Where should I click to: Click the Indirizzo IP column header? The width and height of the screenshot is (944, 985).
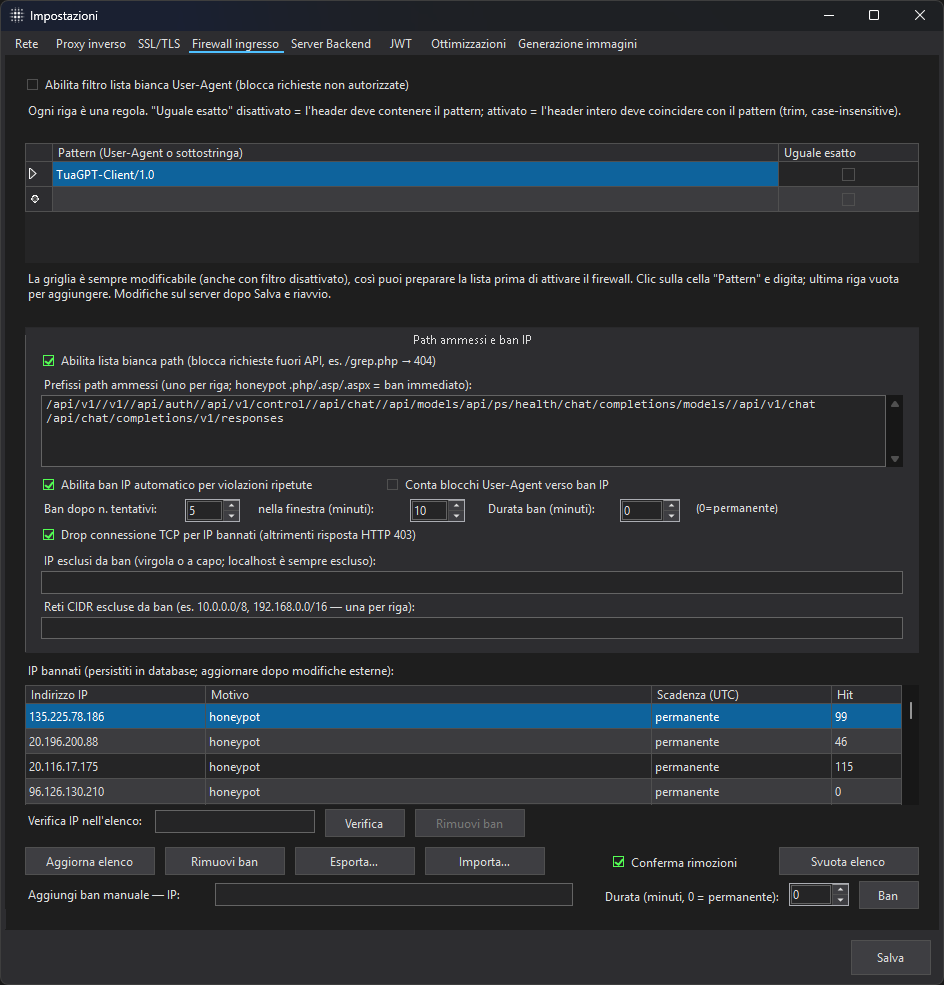115,695
